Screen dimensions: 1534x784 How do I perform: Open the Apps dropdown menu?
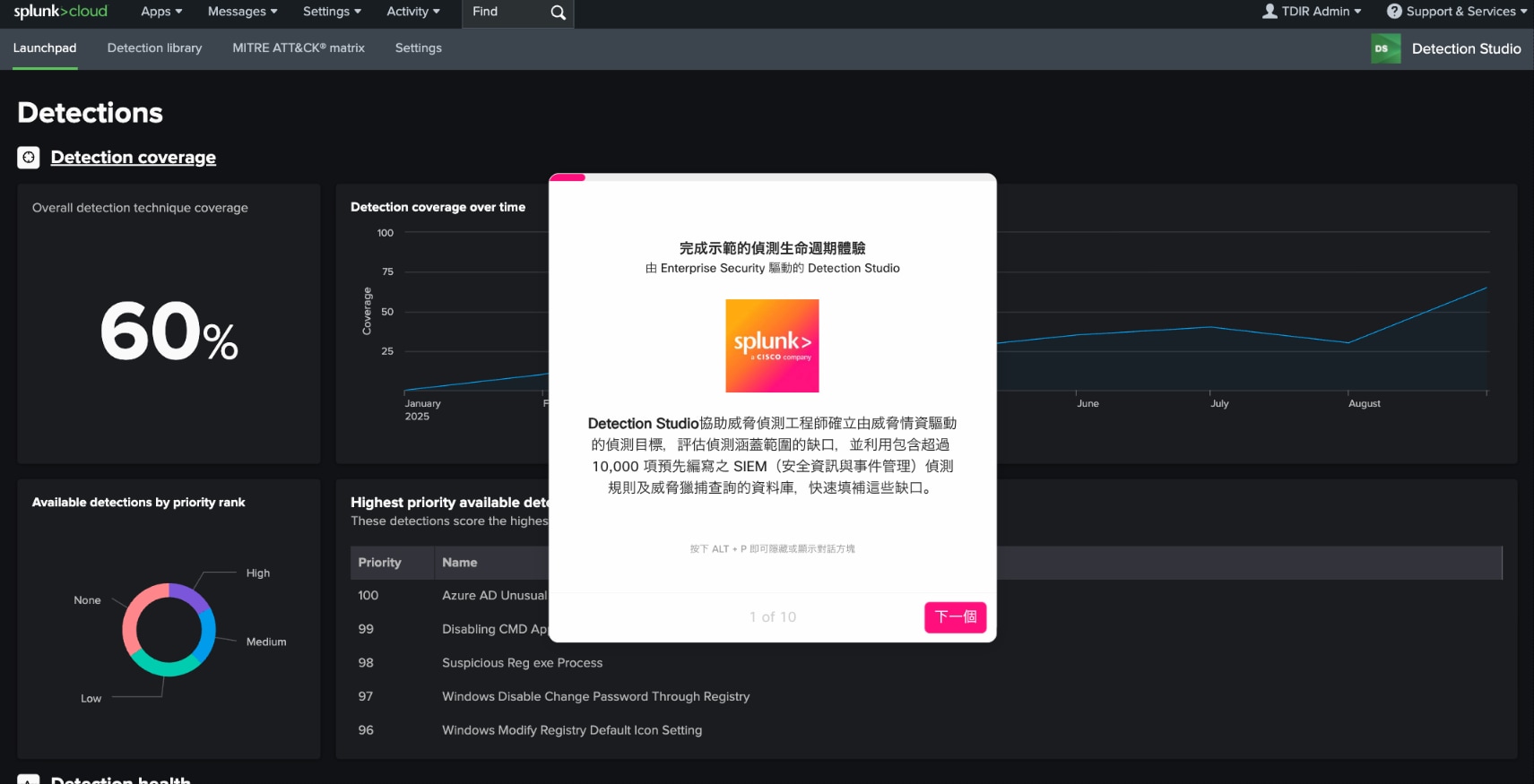click(x=161, y=12)
